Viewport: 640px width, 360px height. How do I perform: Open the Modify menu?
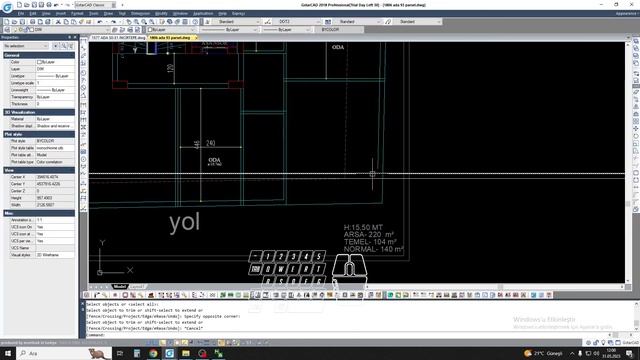pyautogui.click(x=161, y=13)
